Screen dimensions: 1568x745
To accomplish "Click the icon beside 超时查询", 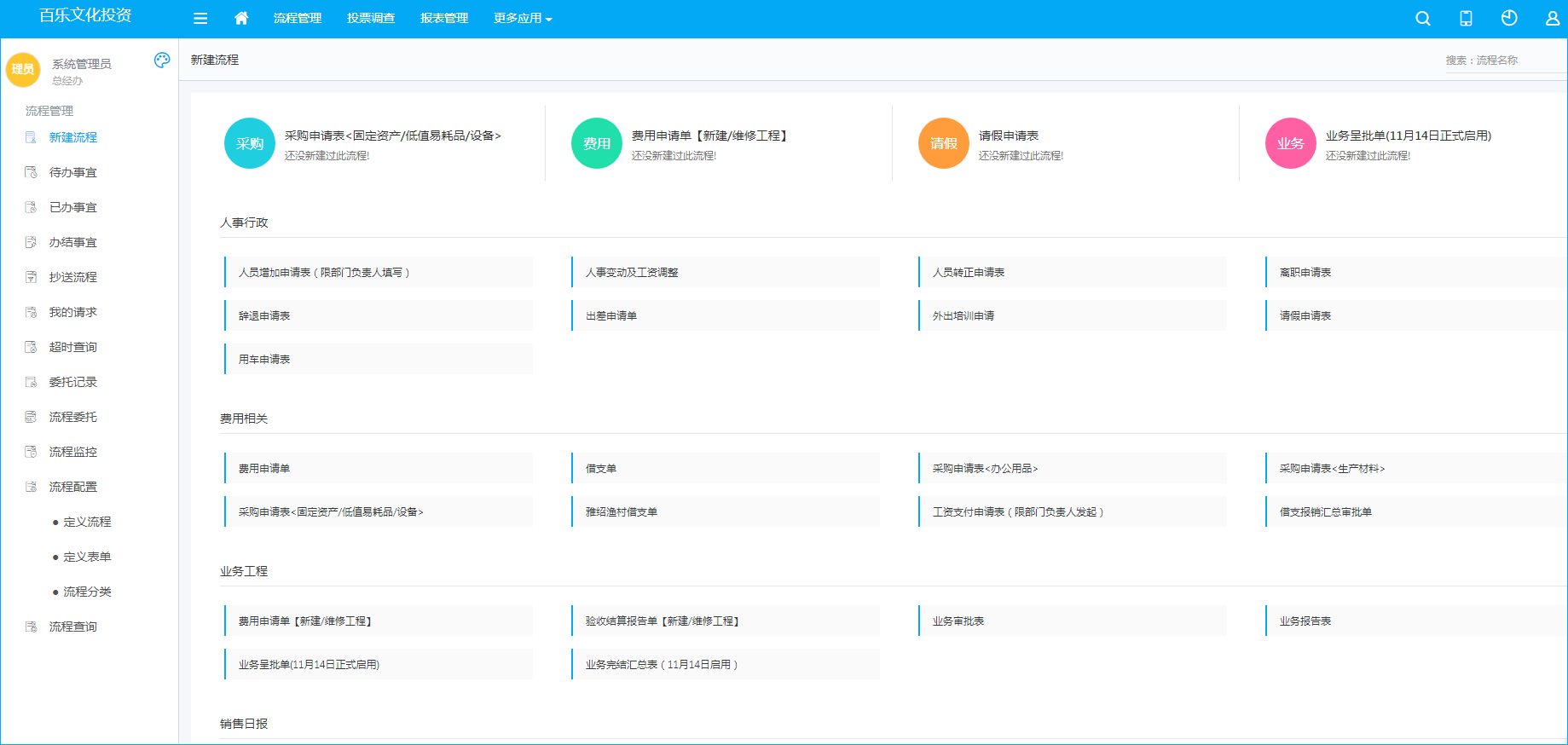I will (31, 347).
